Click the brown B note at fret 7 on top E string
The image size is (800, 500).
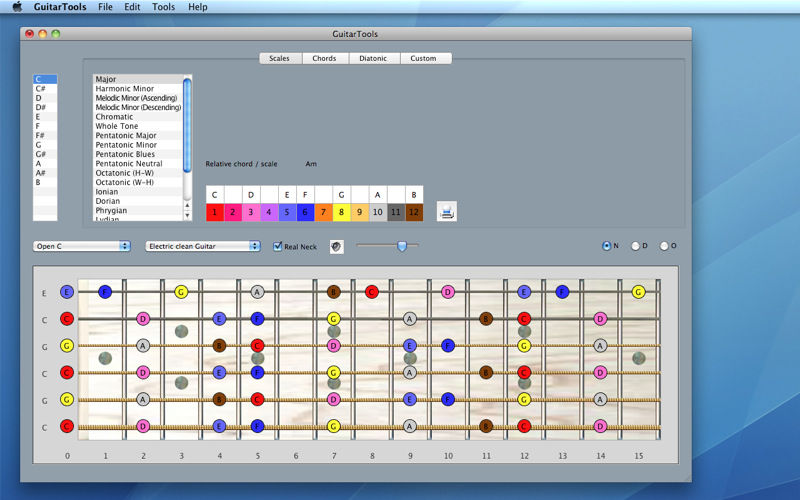(334, 292)
